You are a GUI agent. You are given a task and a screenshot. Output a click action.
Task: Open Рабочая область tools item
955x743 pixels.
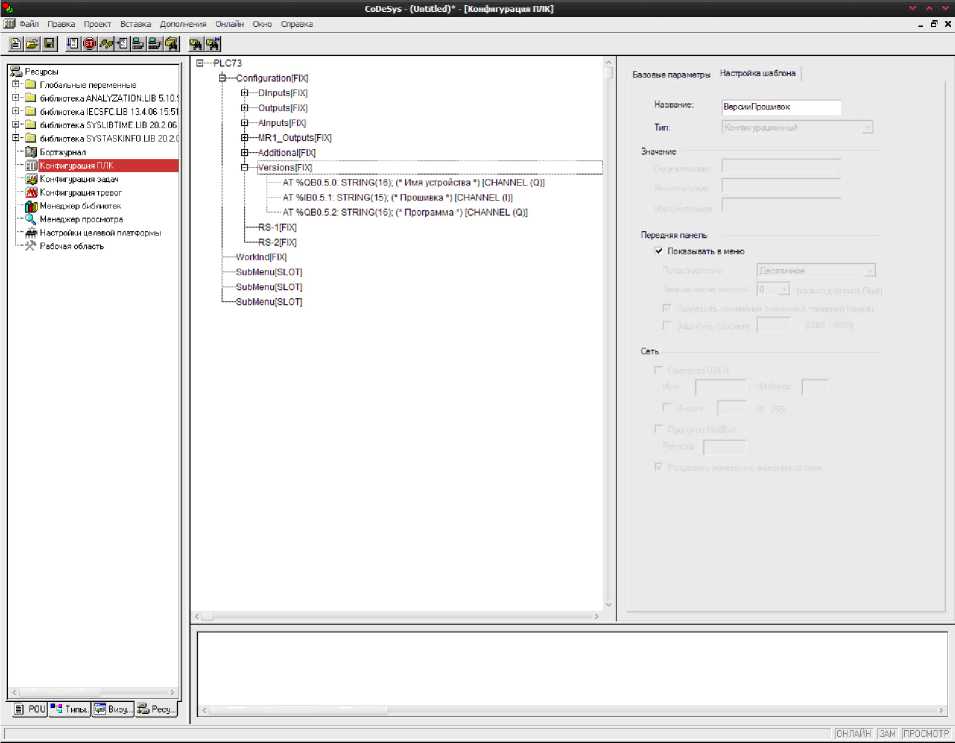click(x=70, y=246)
